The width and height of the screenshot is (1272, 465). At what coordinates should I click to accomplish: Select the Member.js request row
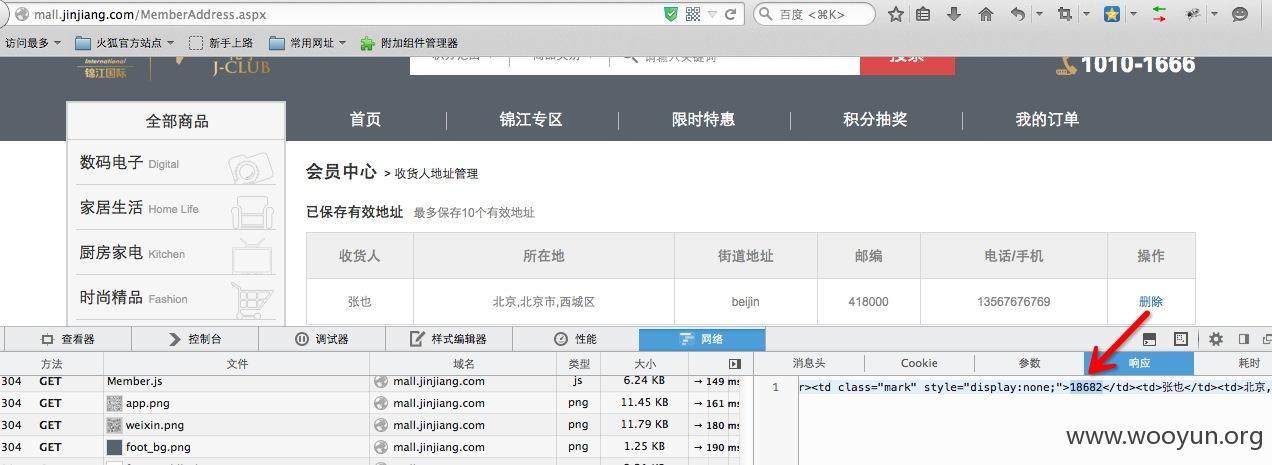370,381
